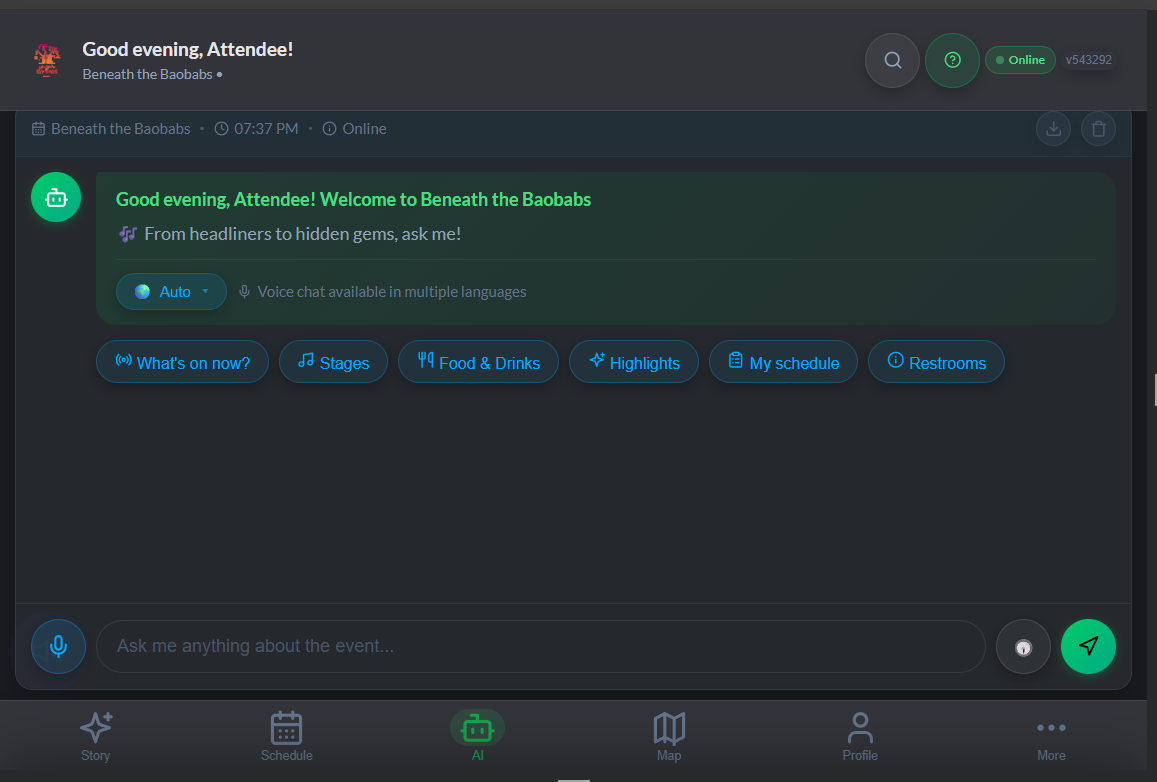This screenshot has height=782, width=1157.
Task: Select the Map tab in bottom navigation
Action: coord(669,736)
